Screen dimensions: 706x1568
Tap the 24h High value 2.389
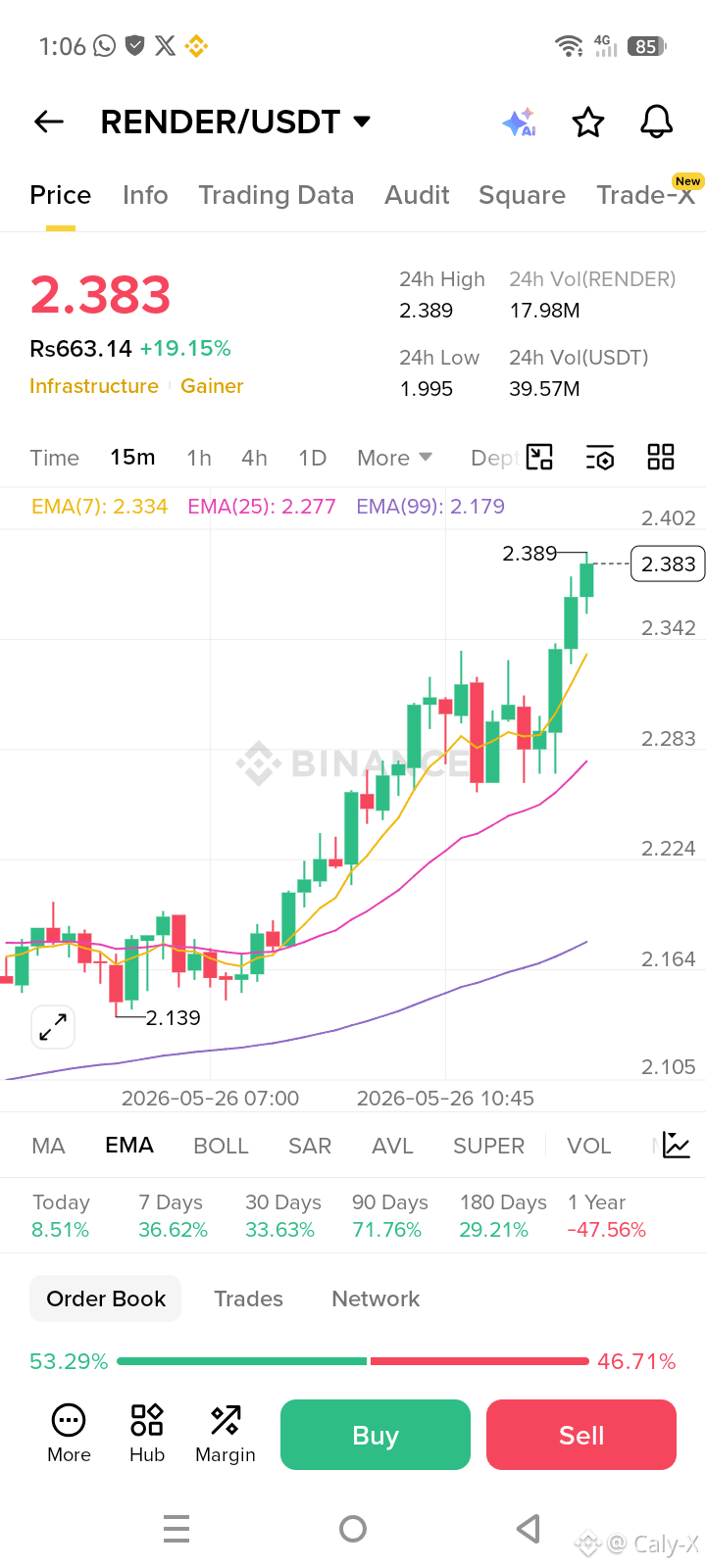coord(427,311)
